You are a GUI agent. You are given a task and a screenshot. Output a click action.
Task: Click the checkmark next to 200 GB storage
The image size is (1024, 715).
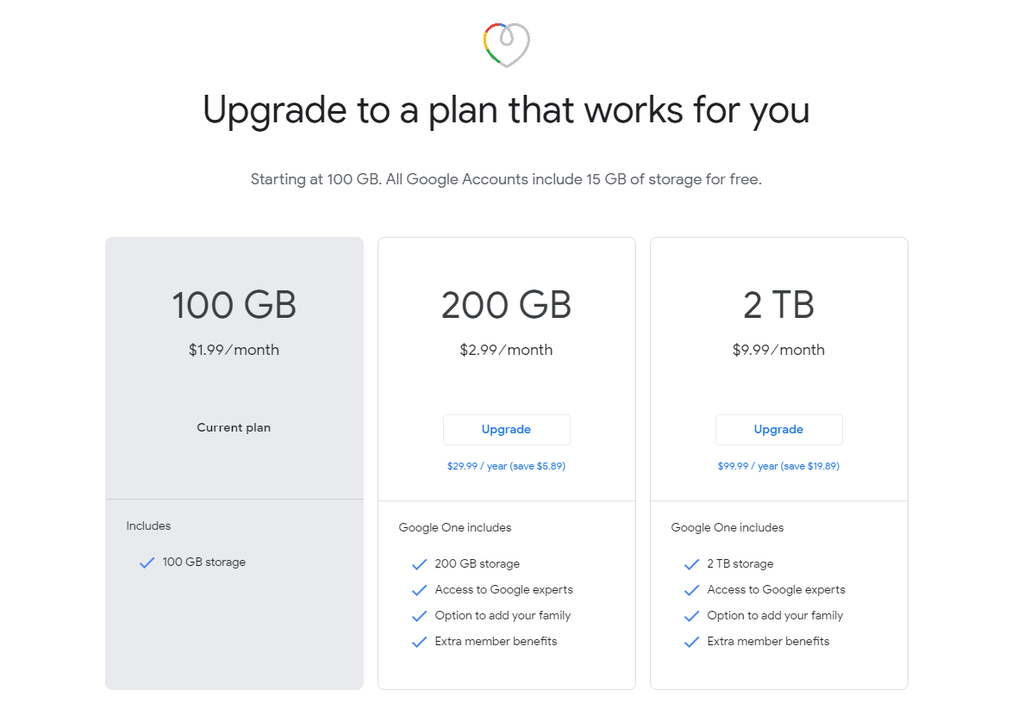pos(419,563)
